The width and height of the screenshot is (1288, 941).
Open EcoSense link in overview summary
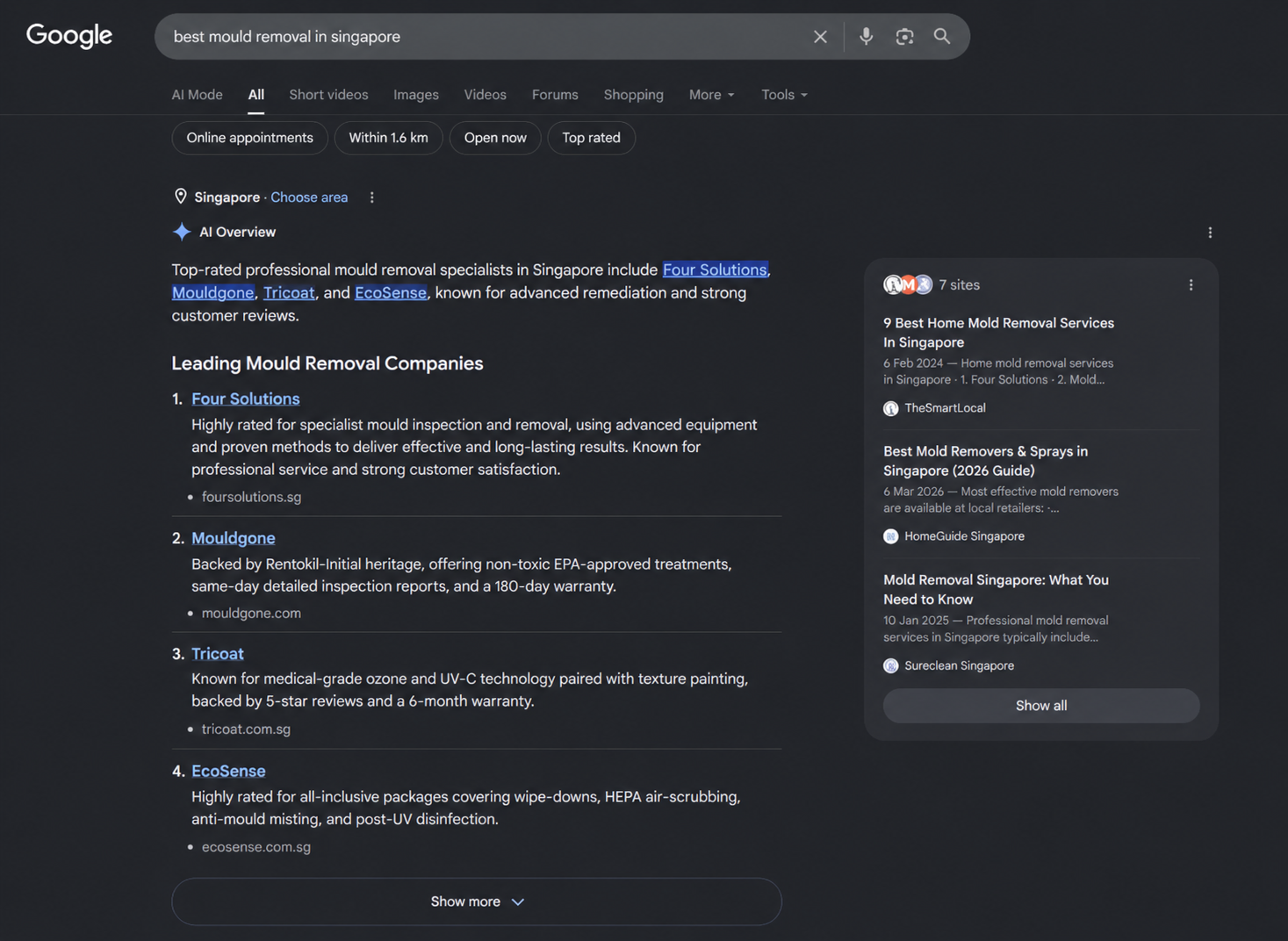[391, 292]
